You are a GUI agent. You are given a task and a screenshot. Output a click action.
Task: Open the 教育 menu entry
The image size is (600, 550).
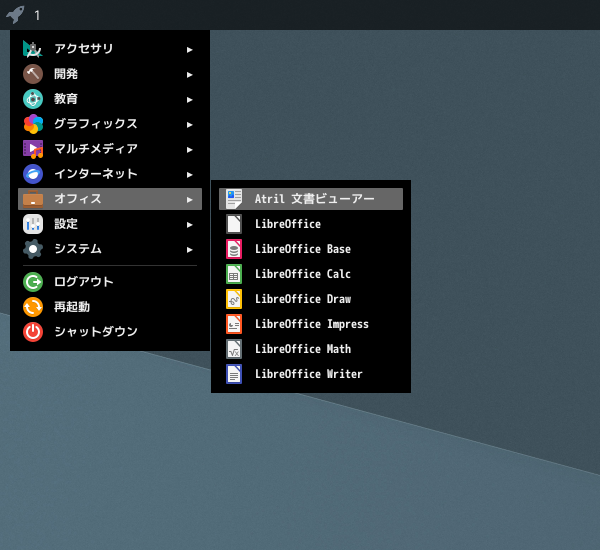pos(110,99)
